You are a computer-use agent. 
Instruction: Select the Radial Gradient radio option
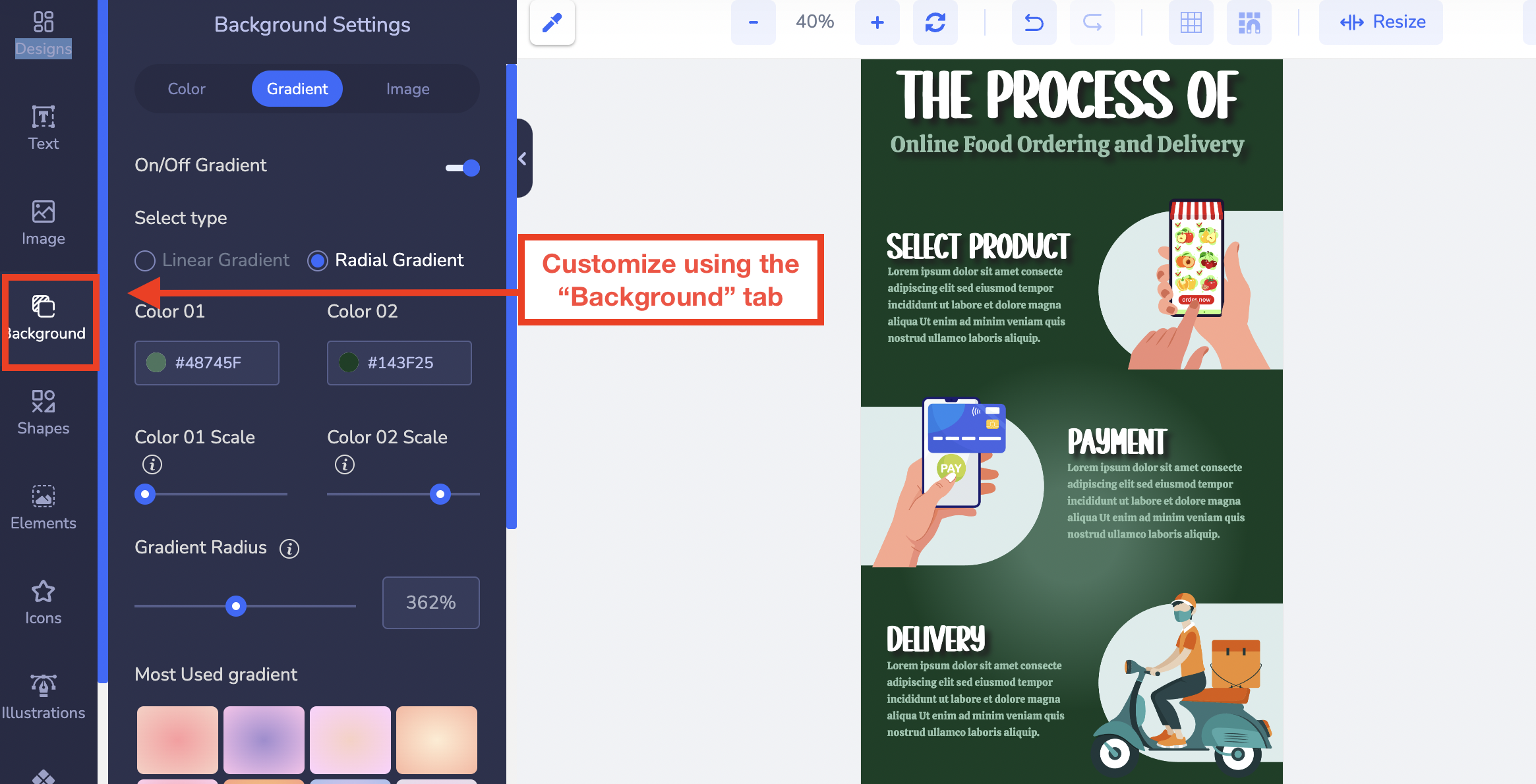386,260
